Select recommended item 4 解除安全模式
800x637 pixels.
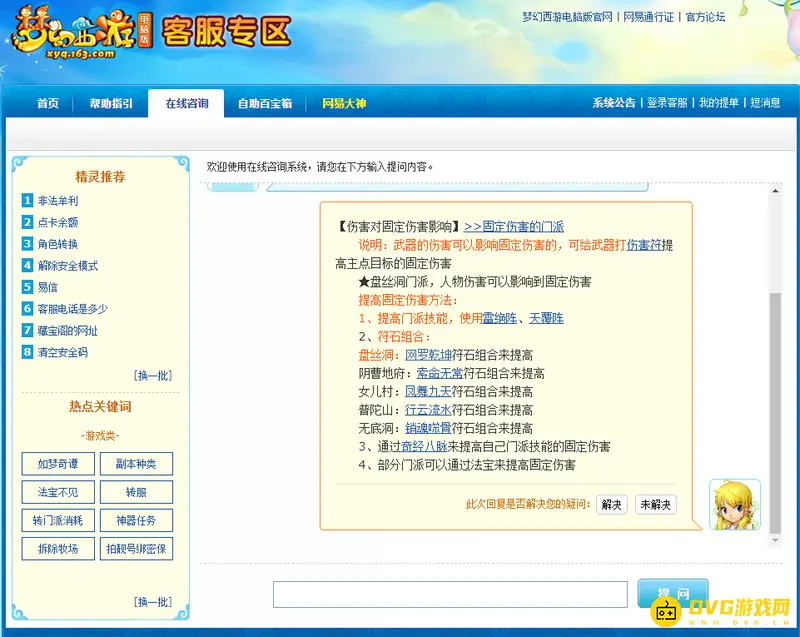pyautogui.click(x=67, y=266)
